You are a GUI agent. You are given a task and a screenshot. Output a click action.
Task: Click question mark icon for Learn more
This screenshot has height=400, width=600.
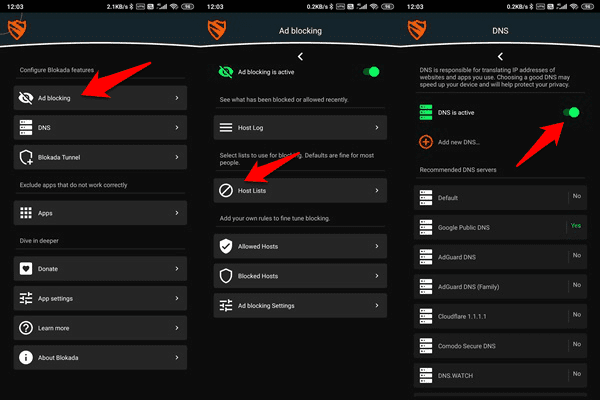26,328
